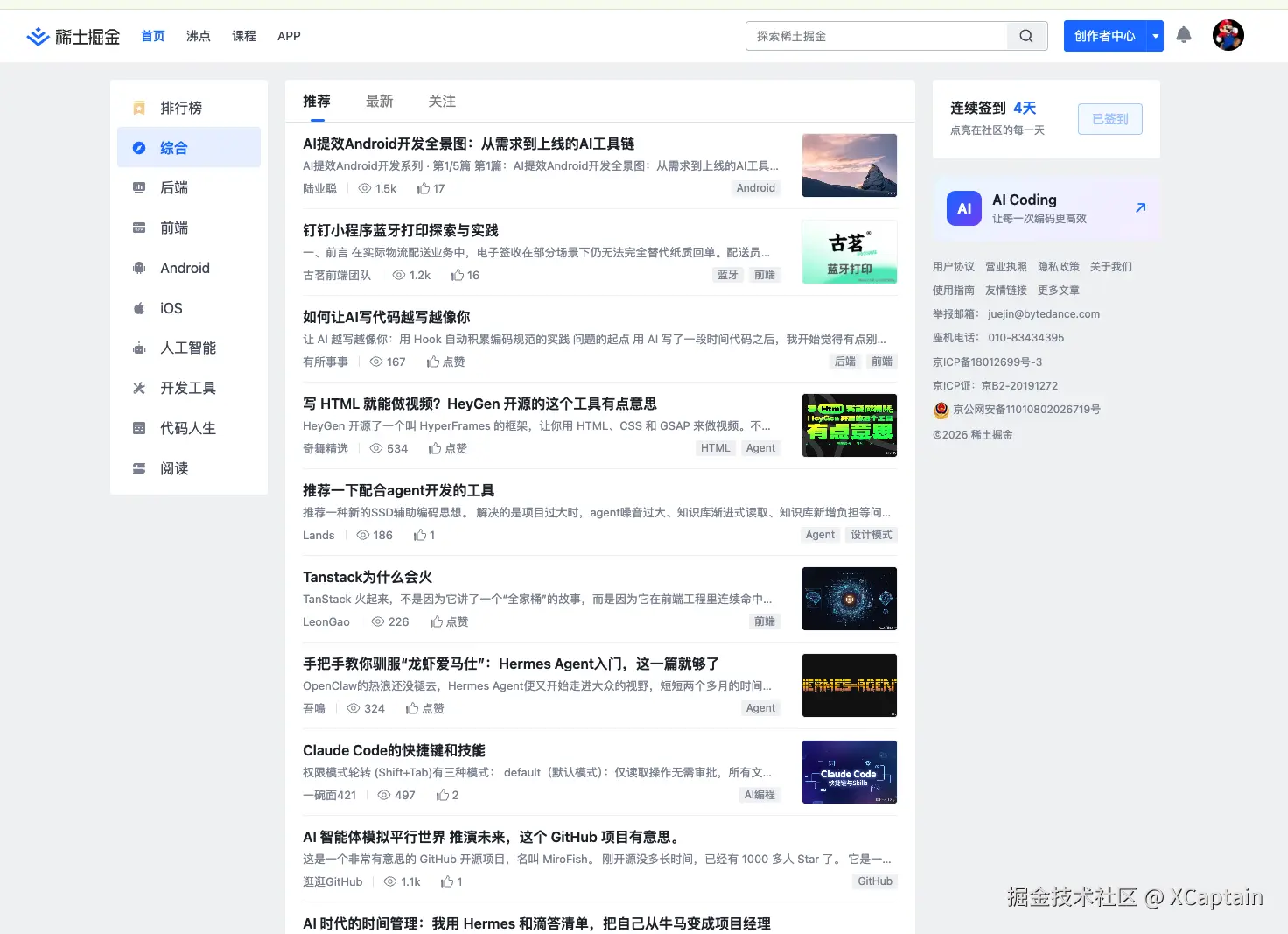This screenshot has width=1288, height=934.
Task: Click the 蓝牙 tag
Action: click(728, 275)
